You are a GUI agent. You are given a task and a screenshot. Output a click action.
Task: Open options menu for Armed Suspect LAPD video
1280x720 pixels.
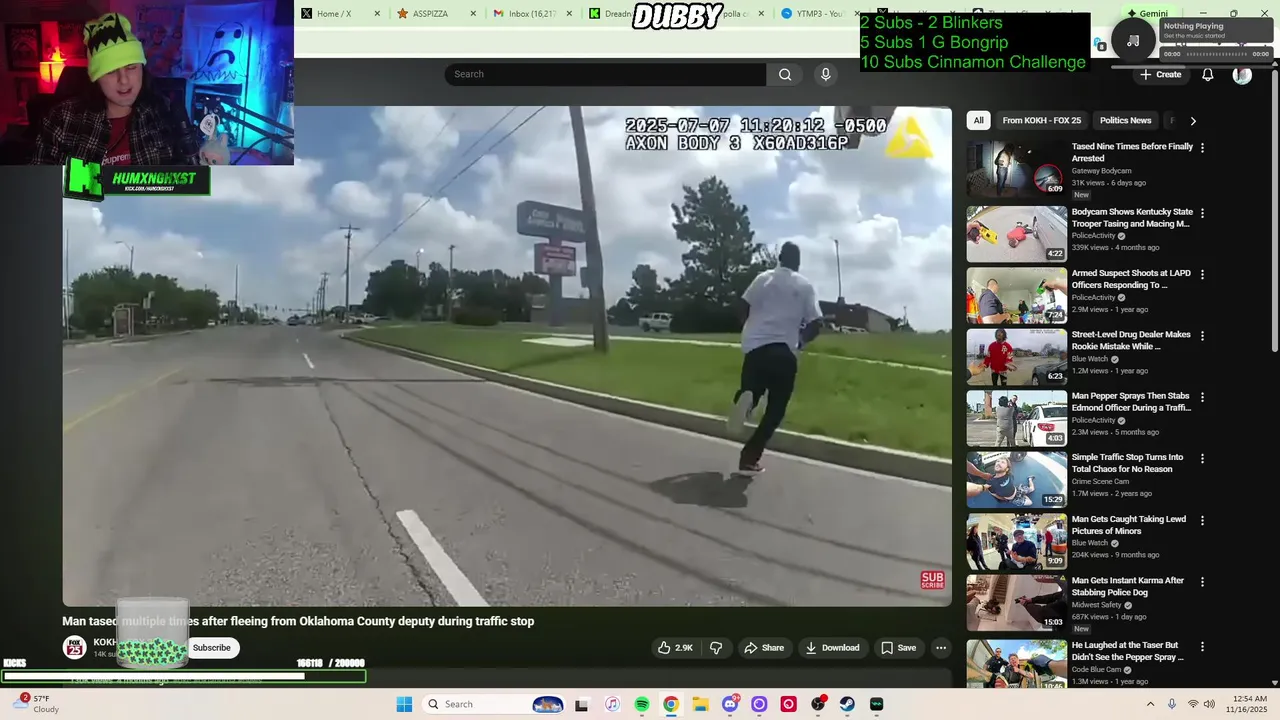(1202, 274)
